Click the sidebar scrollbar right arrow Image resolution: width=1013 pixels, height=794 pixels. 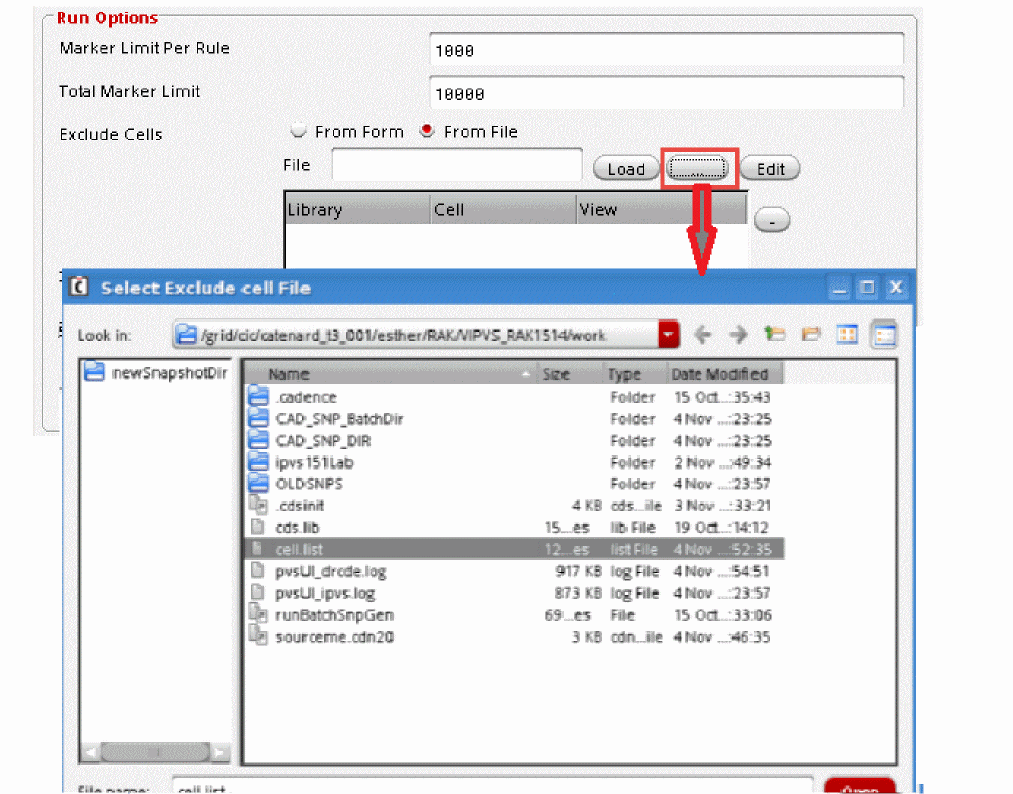(220, 752)
